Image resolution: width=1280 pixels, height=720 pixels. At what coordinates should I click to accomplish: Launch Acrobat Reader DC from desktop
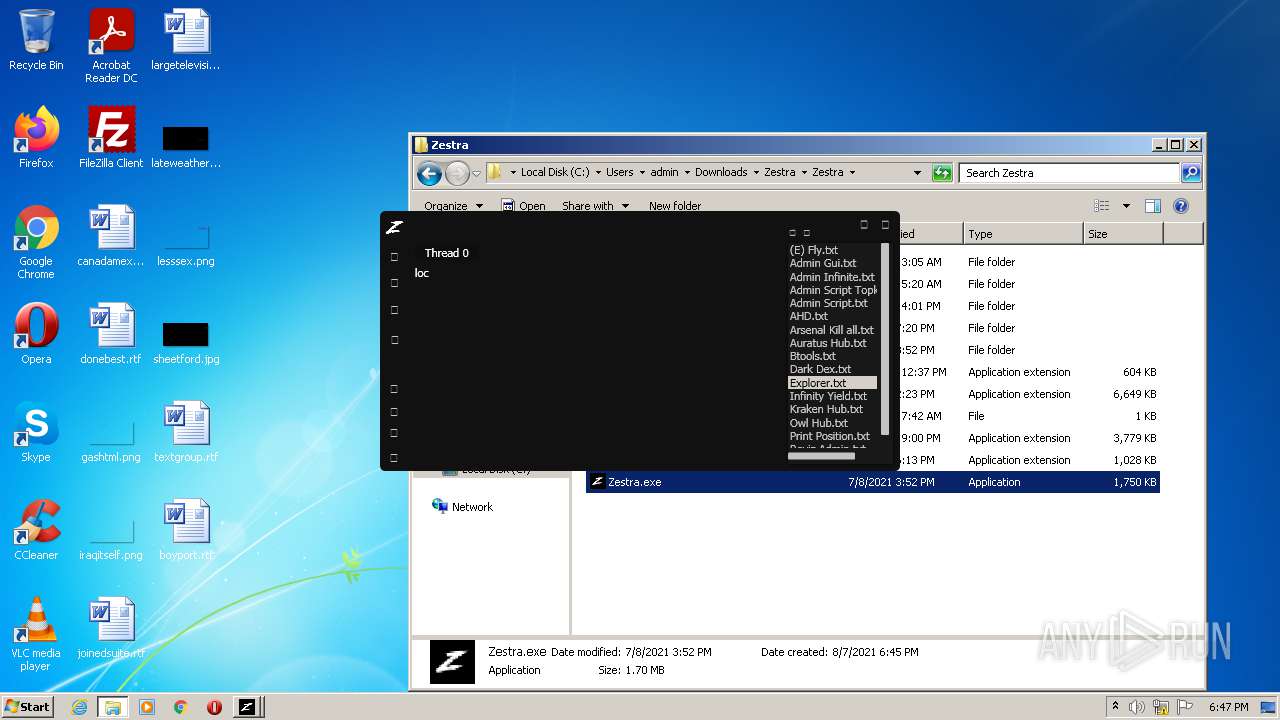(111, 46)
